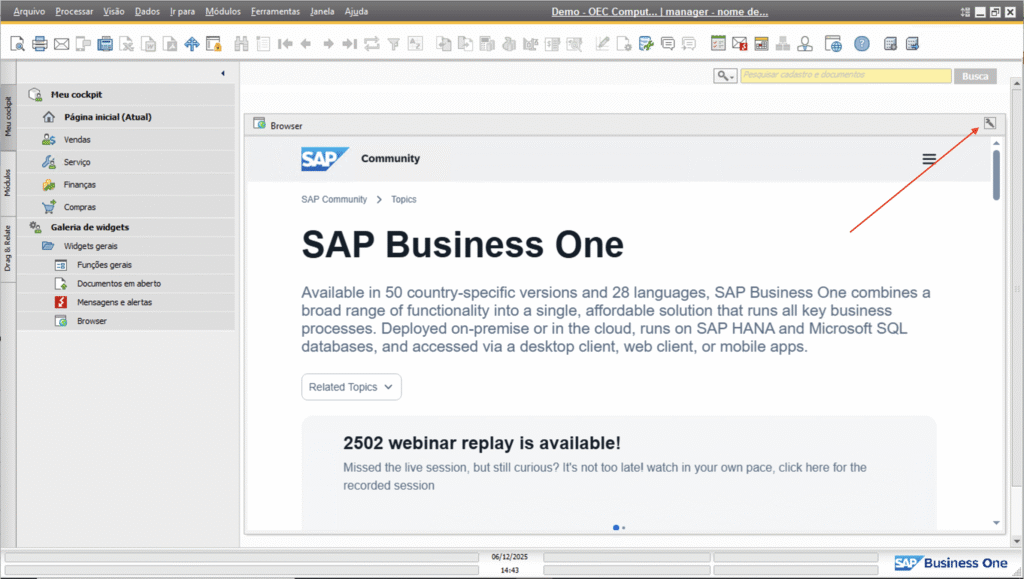Click the Topics breadcrumb link
Screen dimensions: 1024x579
(x=404, y=199)
